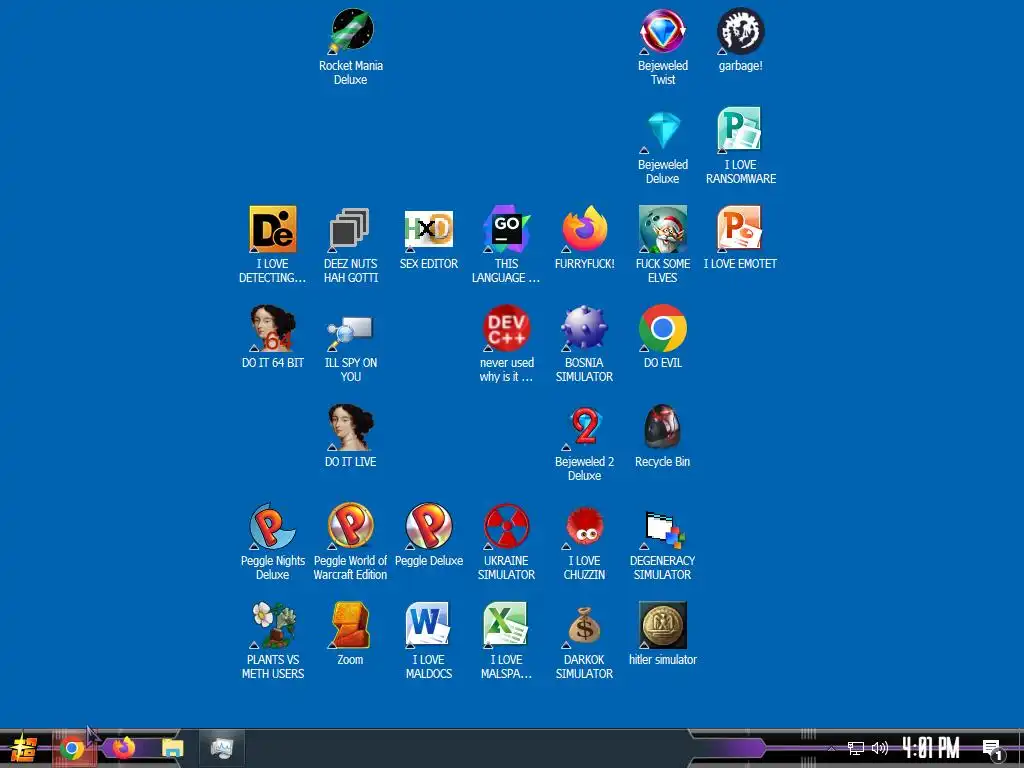Open the clock showing 4:01 PM
1024x768 pixels.
pos(931,748)
